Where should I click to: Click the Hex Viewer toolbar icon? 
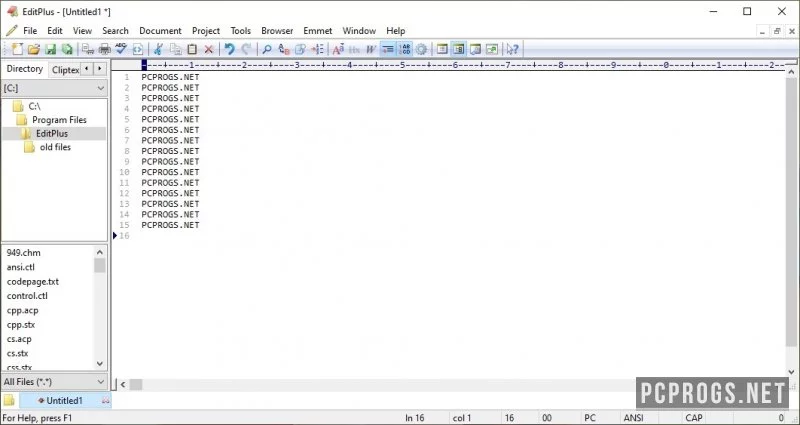tap(355, 49)
